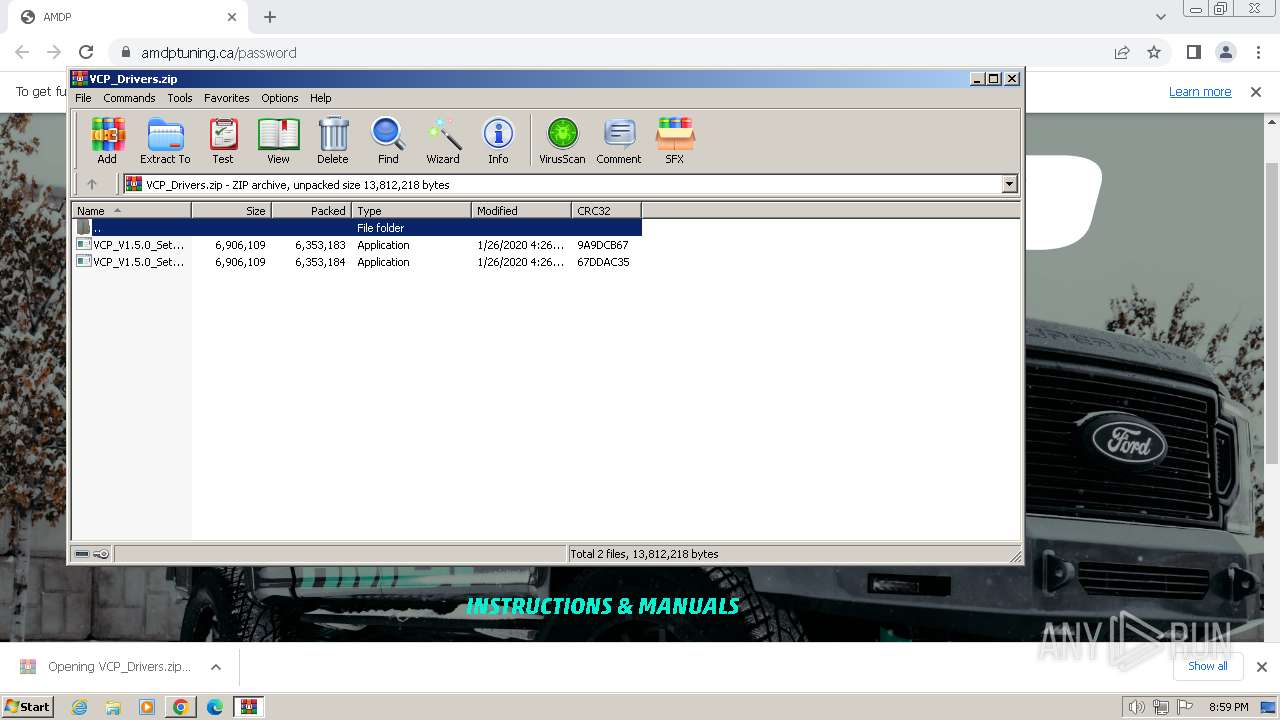The width and height of the screenshot is (1280, 720).
Task: Click the Instructions & Manuals heading
Action: click(x=603, y=606)
